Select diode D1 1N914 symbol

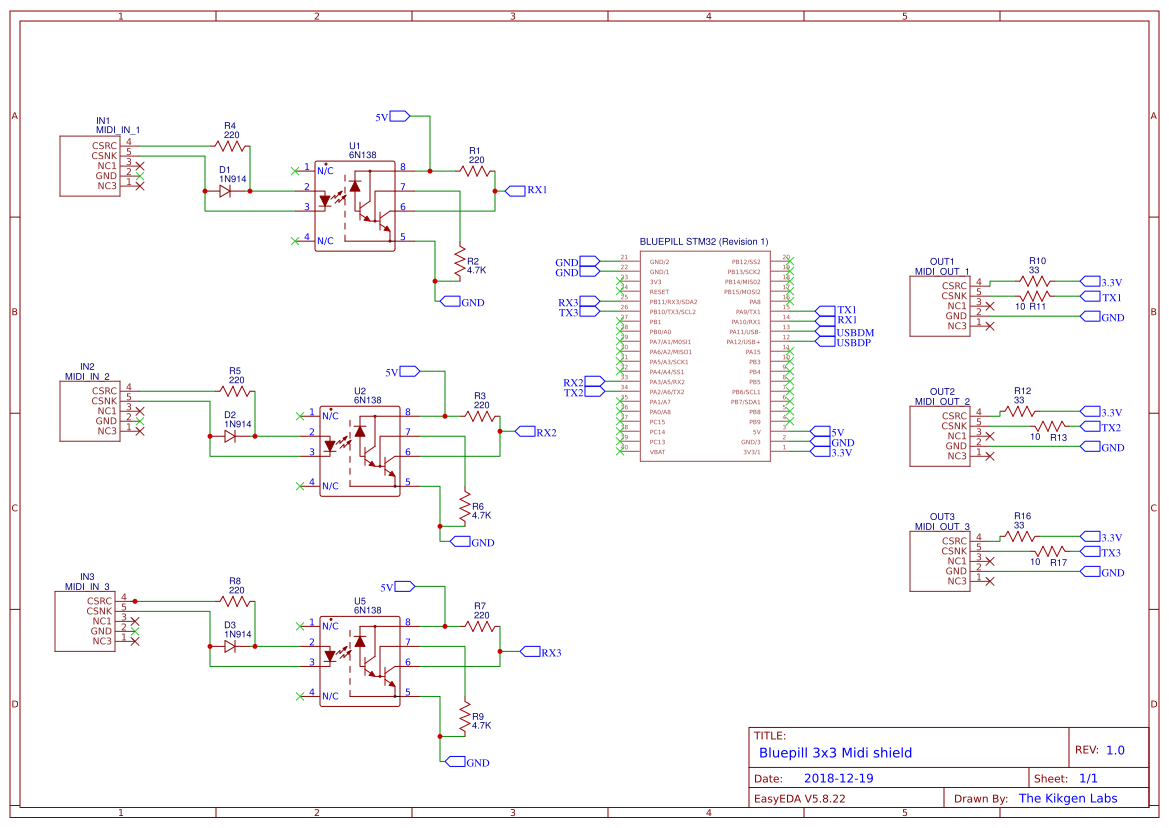(x=225, y=191)
